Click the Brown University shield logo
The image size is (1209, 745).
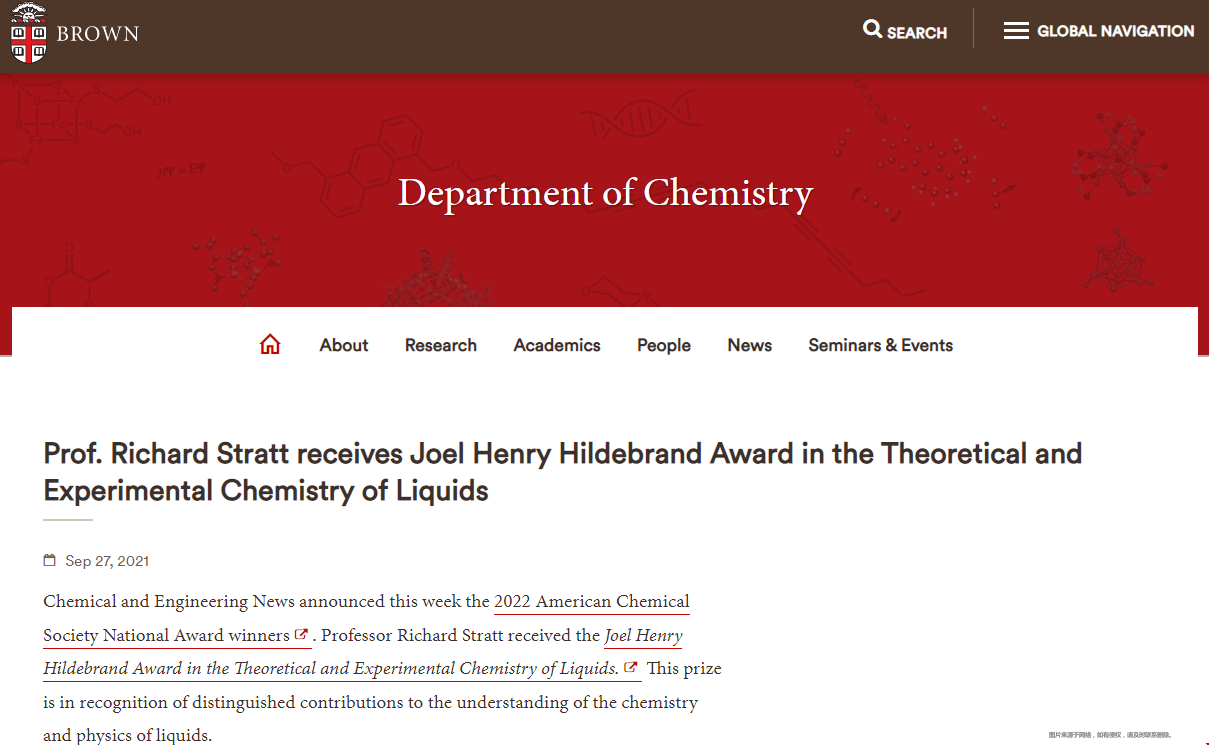coord(28,32)
